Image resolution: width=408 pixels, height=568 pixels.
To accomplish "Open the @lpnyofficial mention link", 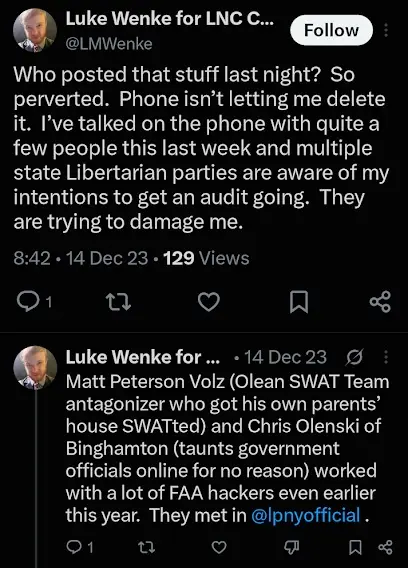I will (x=306, y=515).
